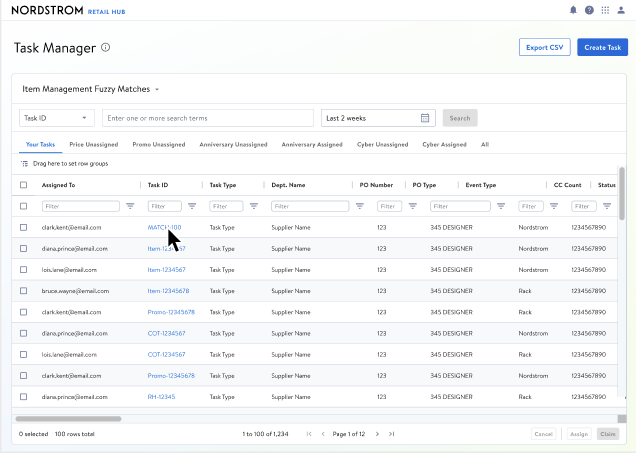Open the apps grid icon
Image resolution: width=636 pixels, height=453 pixels.
605,10
